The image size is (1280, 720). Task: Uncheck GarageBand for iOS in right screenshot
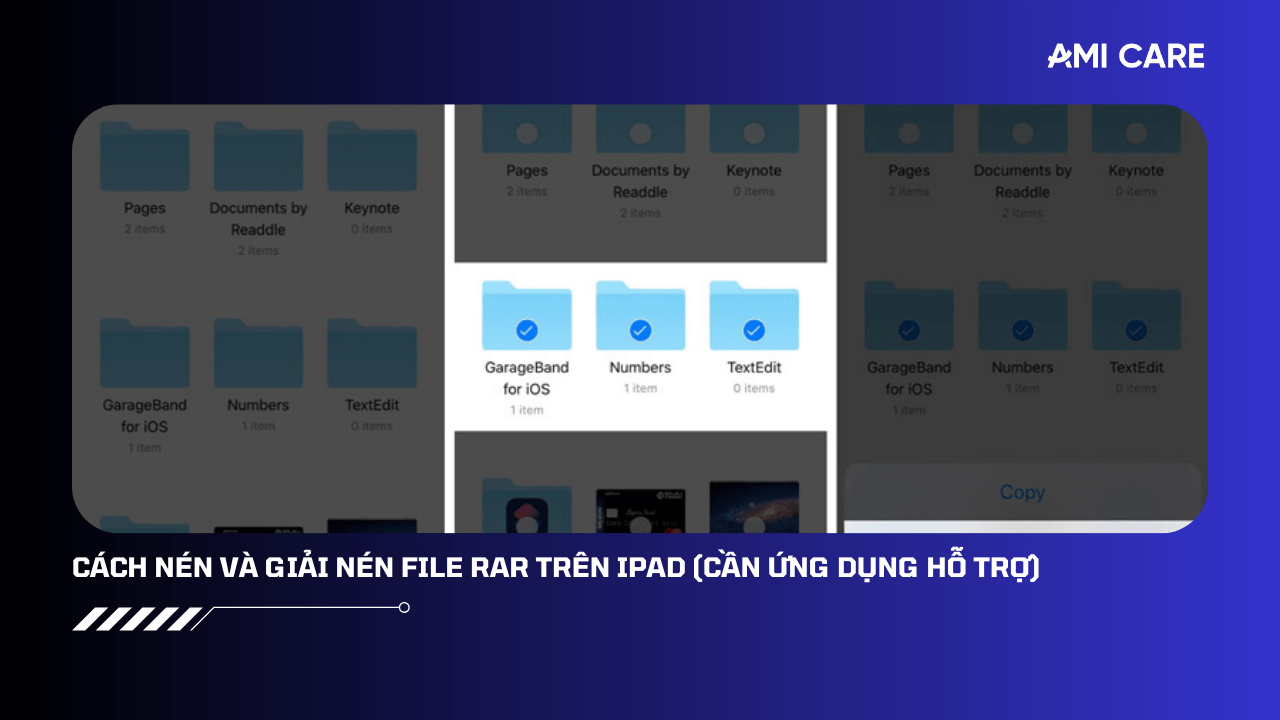909,330
